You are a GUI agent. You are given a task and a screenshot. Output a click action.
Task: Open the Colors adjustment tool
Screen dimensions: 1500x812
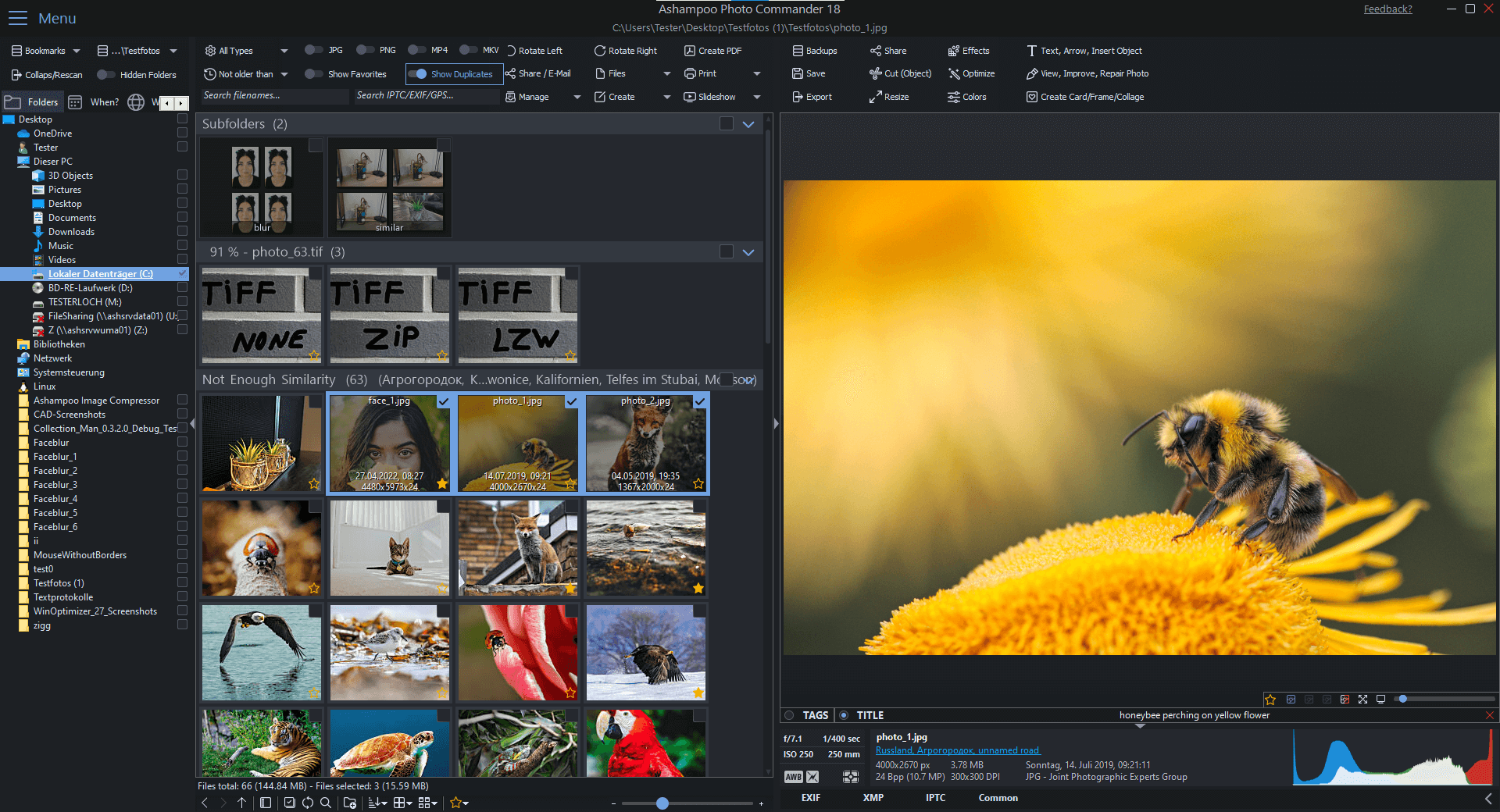[968, 97]
